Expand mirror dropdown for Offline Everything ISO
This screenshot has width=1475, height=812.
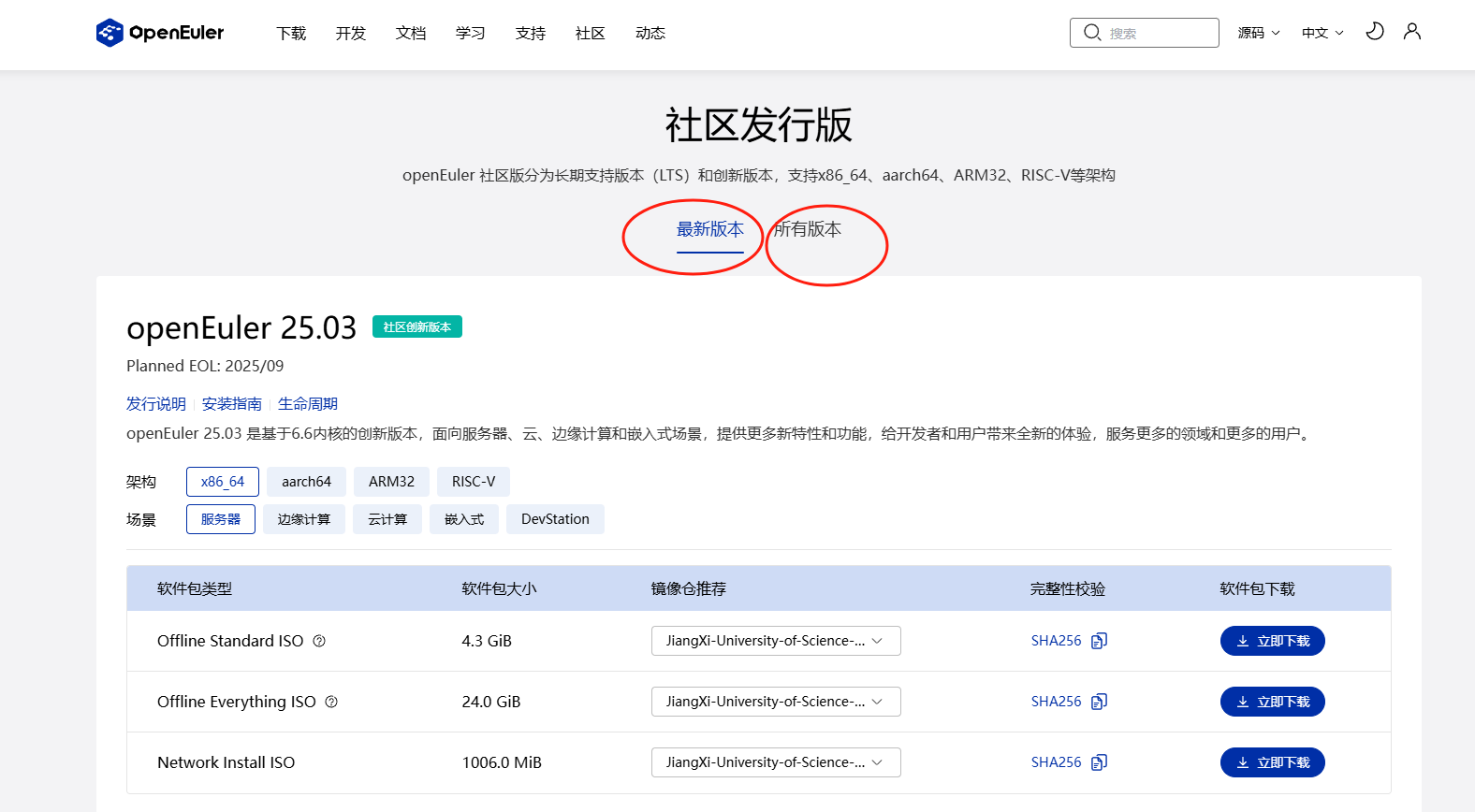click(776, 702)
